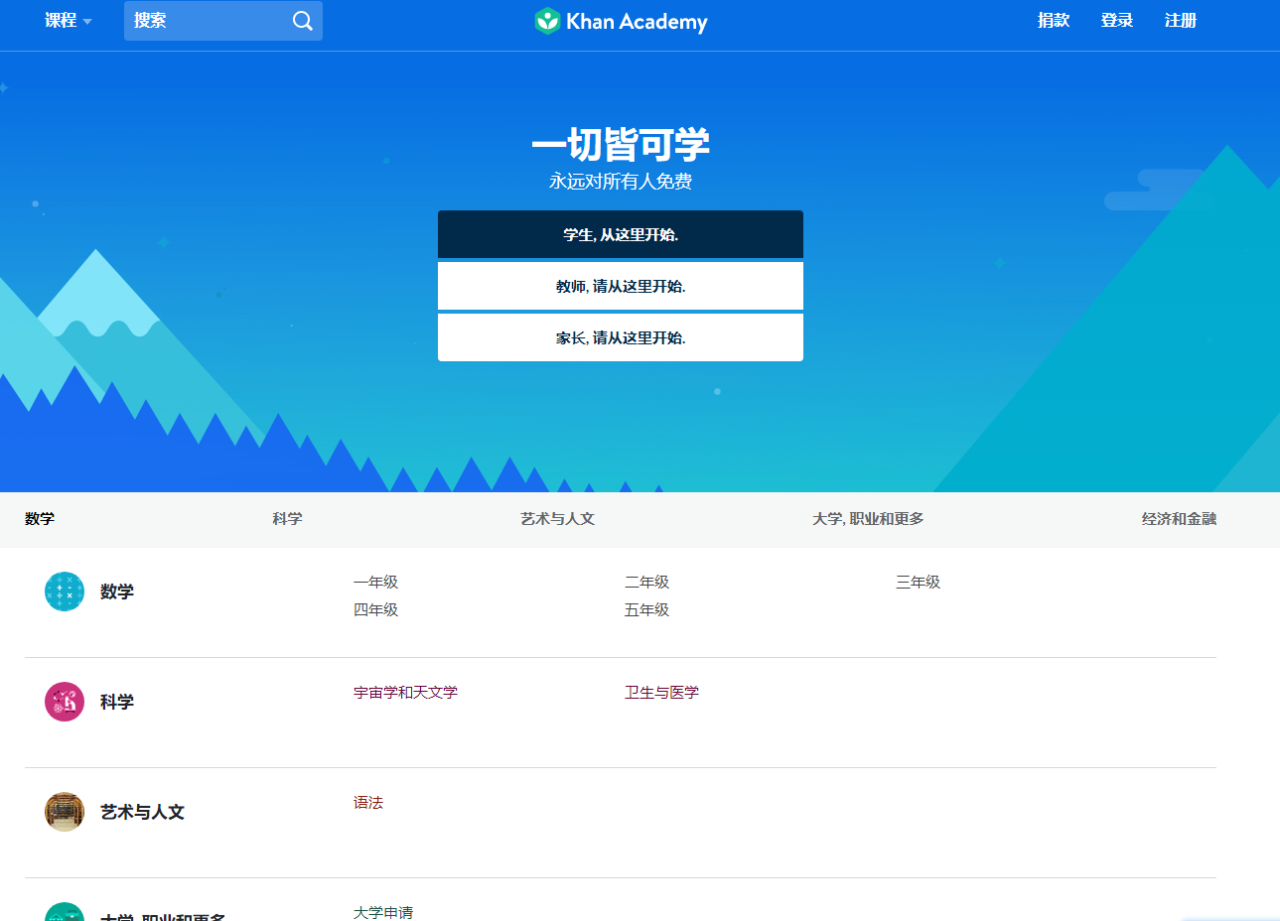Click the search magnifier icon
This screenshot has height=921, width=1280.
pyautogui.click(x=302, y=21)
